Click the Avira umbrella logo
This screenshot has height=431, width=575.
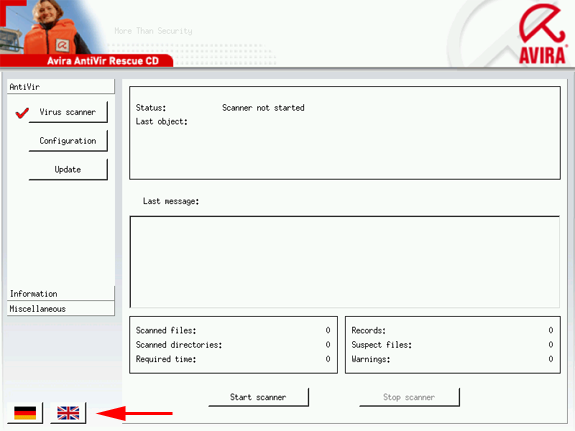point(542,33)
